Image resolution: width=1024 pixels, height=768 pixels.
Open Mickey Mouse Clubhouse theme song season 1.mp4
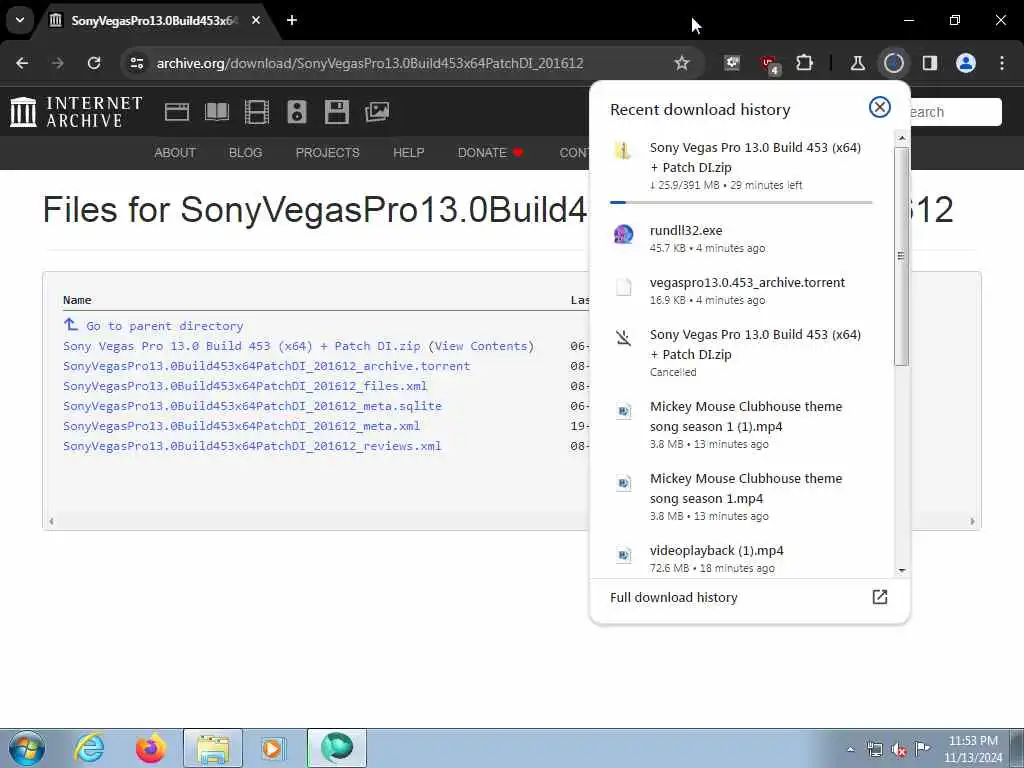(x=741, y=496)
